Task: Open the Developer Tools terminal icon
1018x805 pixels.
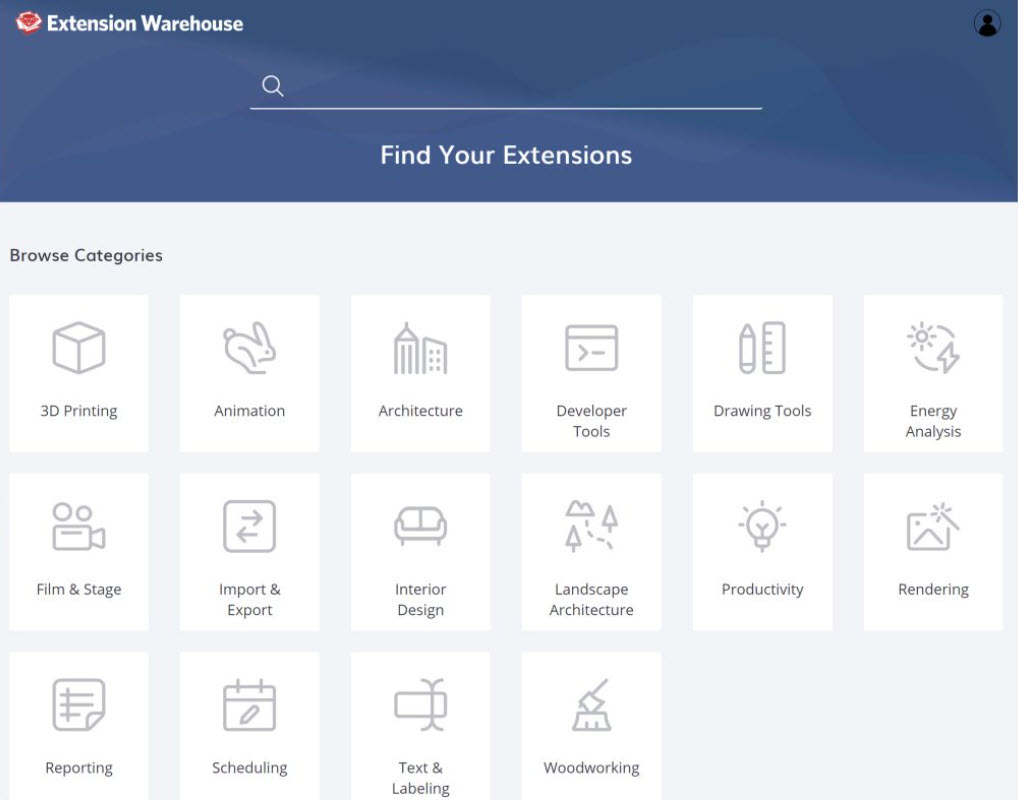Action: coord(591,348)
